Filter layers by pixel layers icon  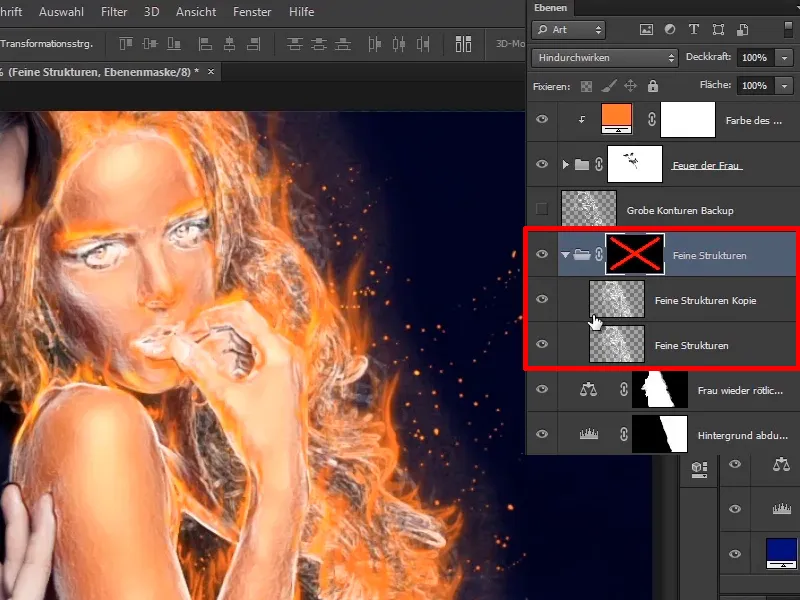coord(646,30)
